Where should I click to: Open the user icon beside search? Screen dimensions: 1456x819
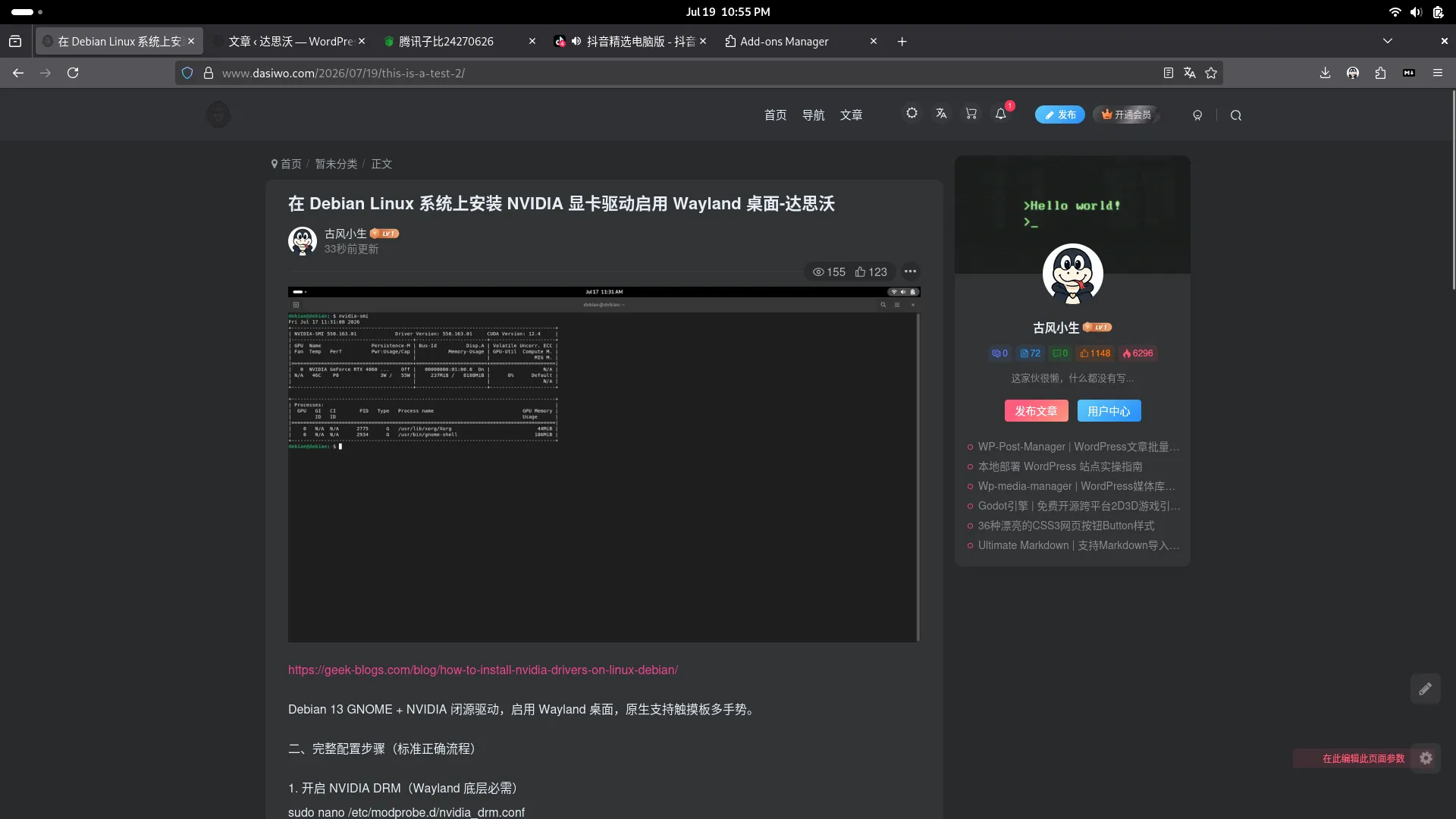(x=1197, y=115)
